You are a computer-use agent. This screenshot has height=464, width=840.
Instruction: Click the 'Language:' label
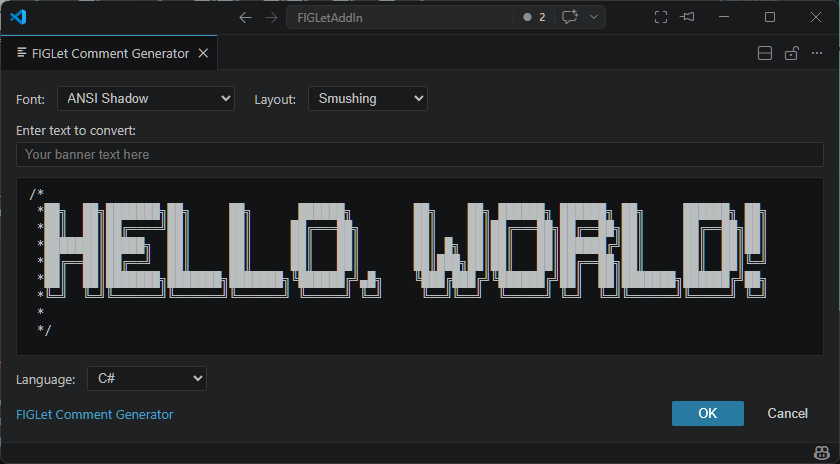(46, 379)
